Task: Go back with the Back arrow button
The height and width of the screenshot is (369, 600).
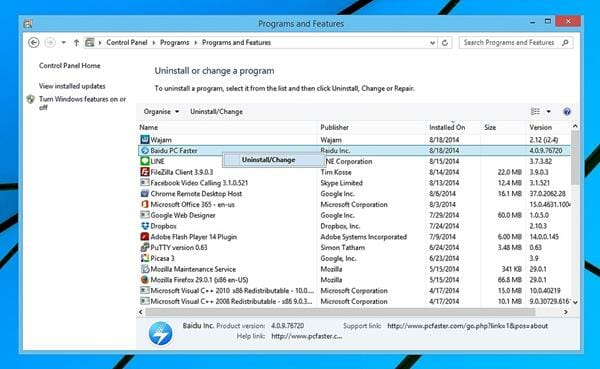Action: pos(34,42)
